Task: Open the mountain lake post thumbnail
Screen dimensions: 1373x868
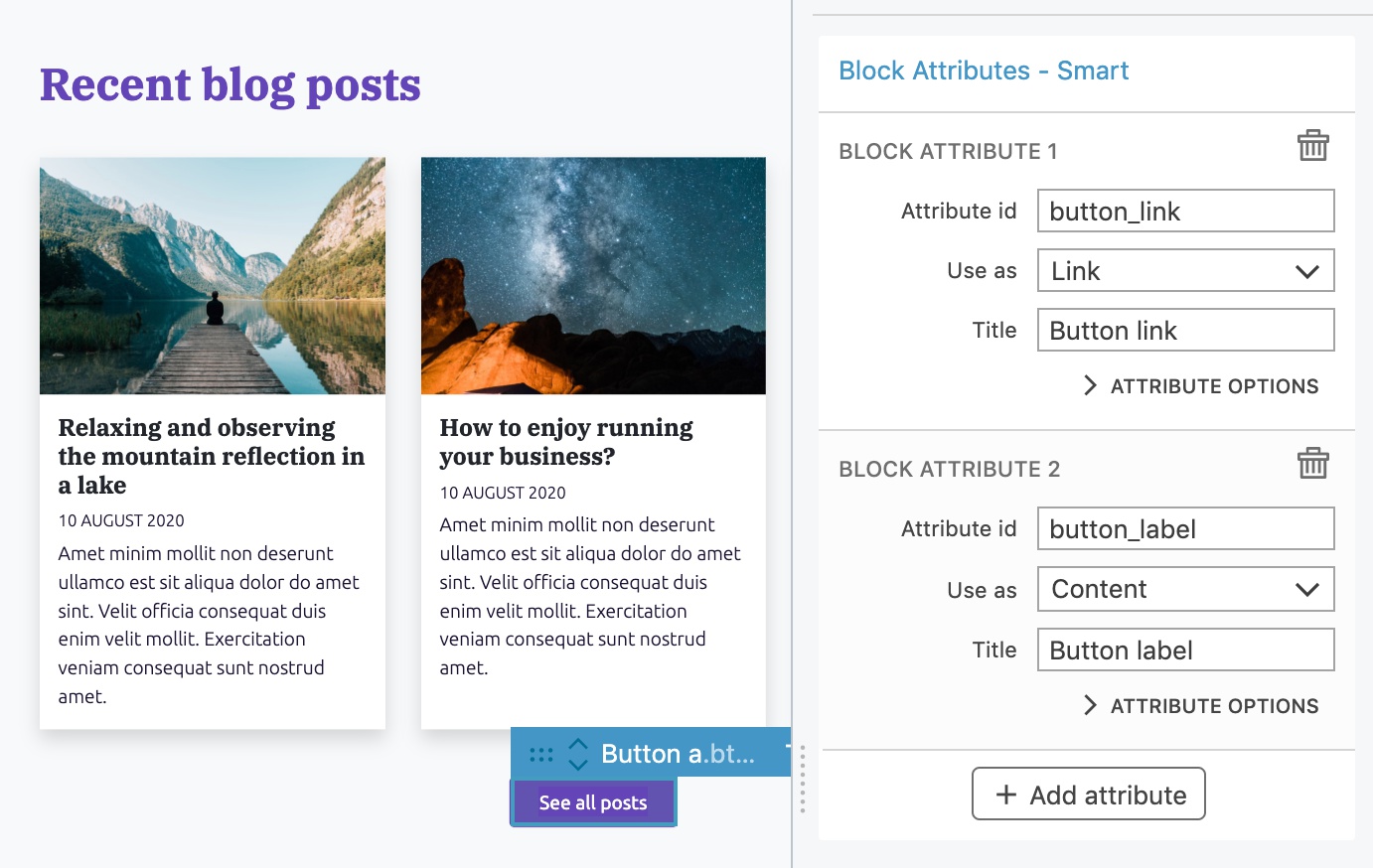Action: pos(213,275)
